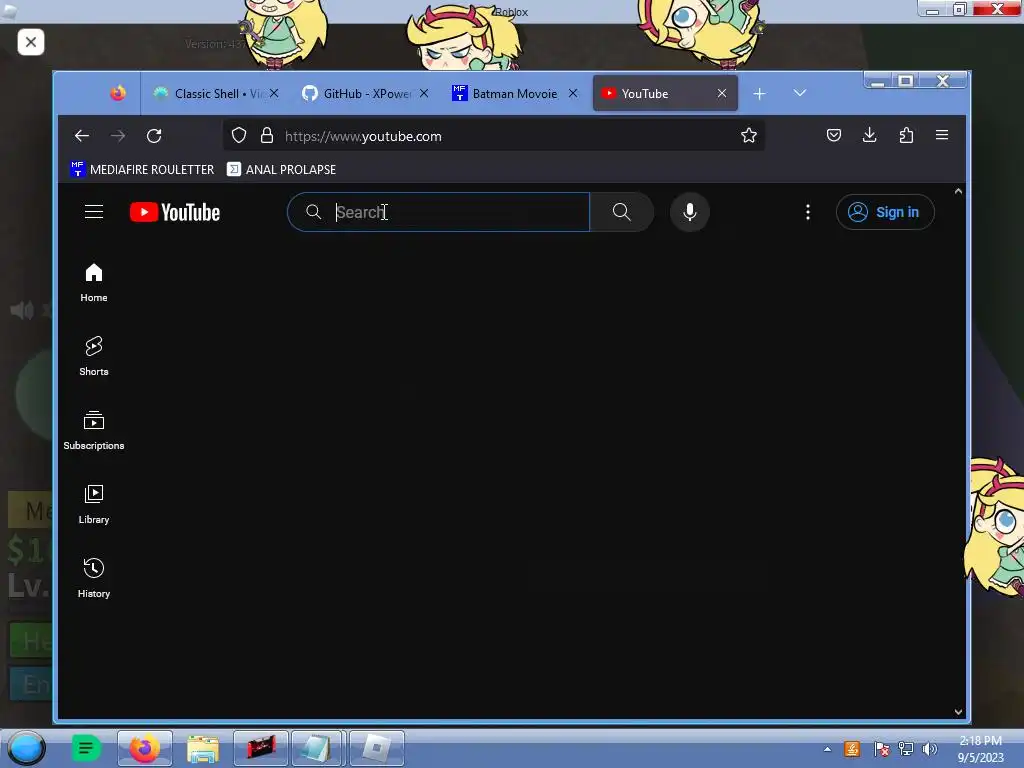
Task: Close the GitHub tab
Action: (x=424, y=93)
